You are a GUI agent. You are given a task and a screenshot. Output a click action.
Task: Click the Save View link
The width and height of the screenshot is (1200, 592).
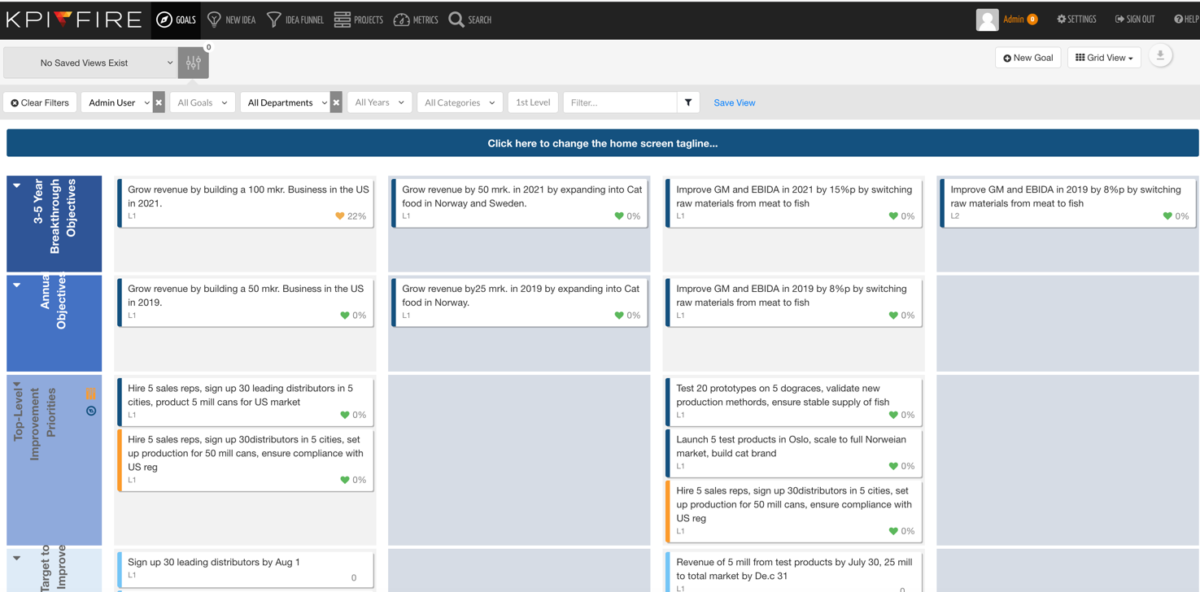[735, 103]
